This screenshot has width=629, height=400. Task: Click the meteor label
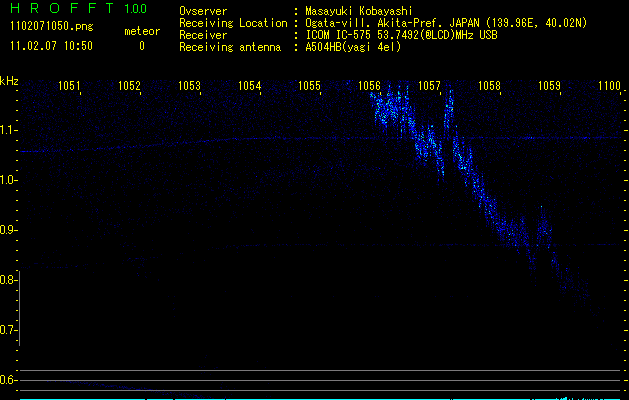pos(142,31)
